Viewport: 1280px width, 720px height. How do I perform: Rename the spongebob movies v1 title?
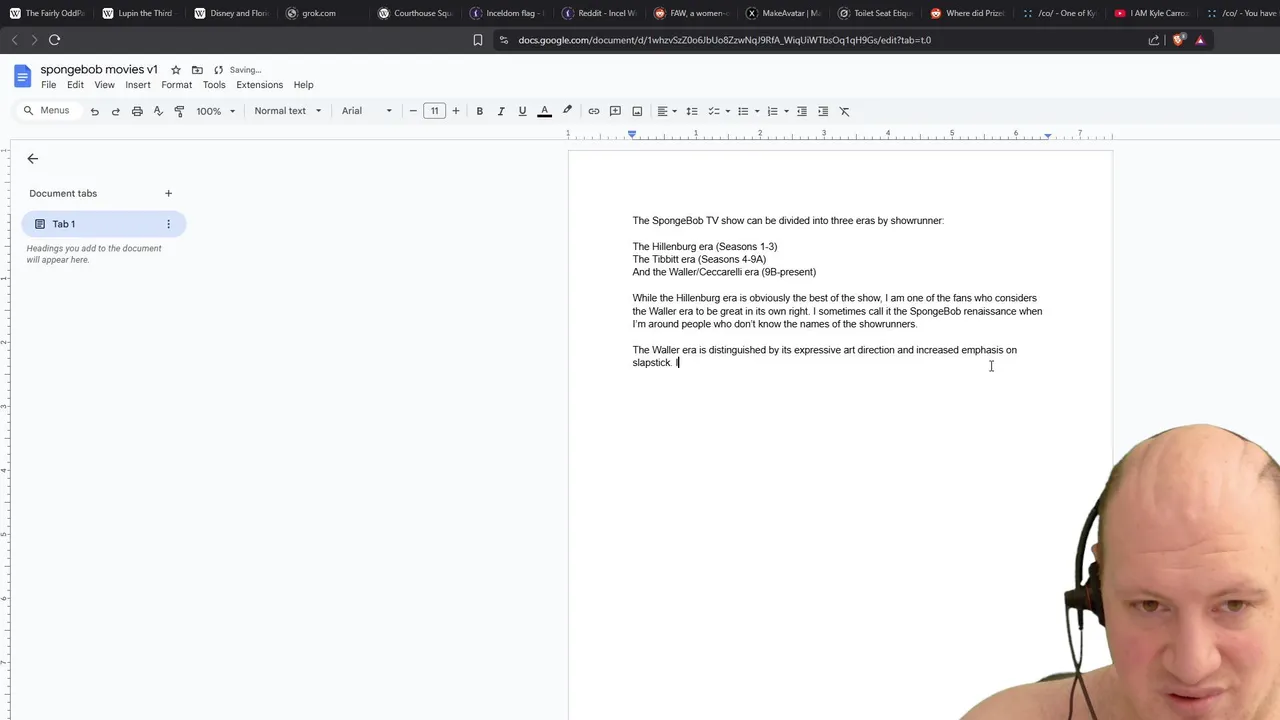[x=99, y=70]
